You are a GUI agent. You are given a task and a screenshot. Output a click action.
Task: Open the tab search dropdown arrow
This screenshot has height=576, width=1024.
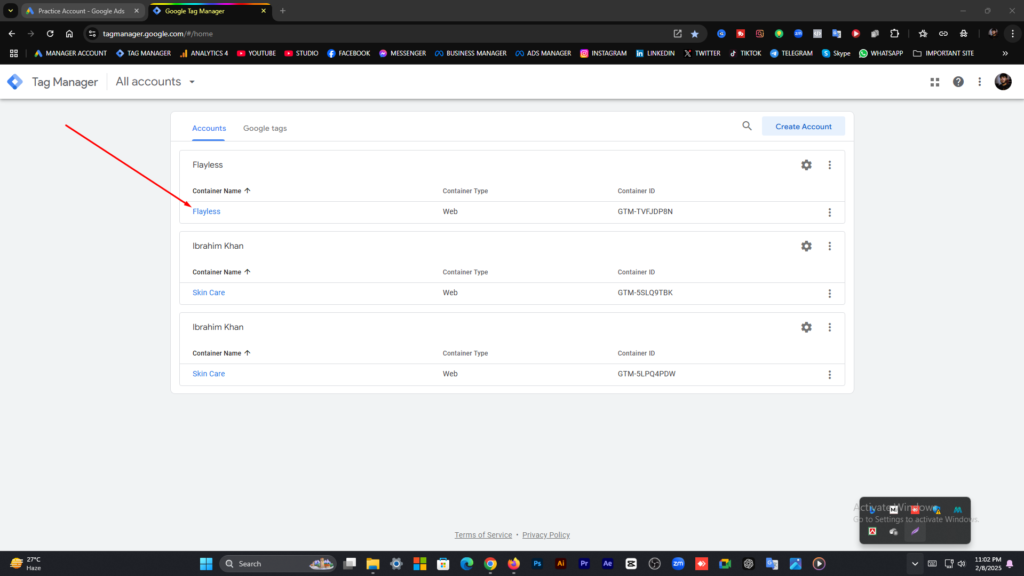[10, 10]
